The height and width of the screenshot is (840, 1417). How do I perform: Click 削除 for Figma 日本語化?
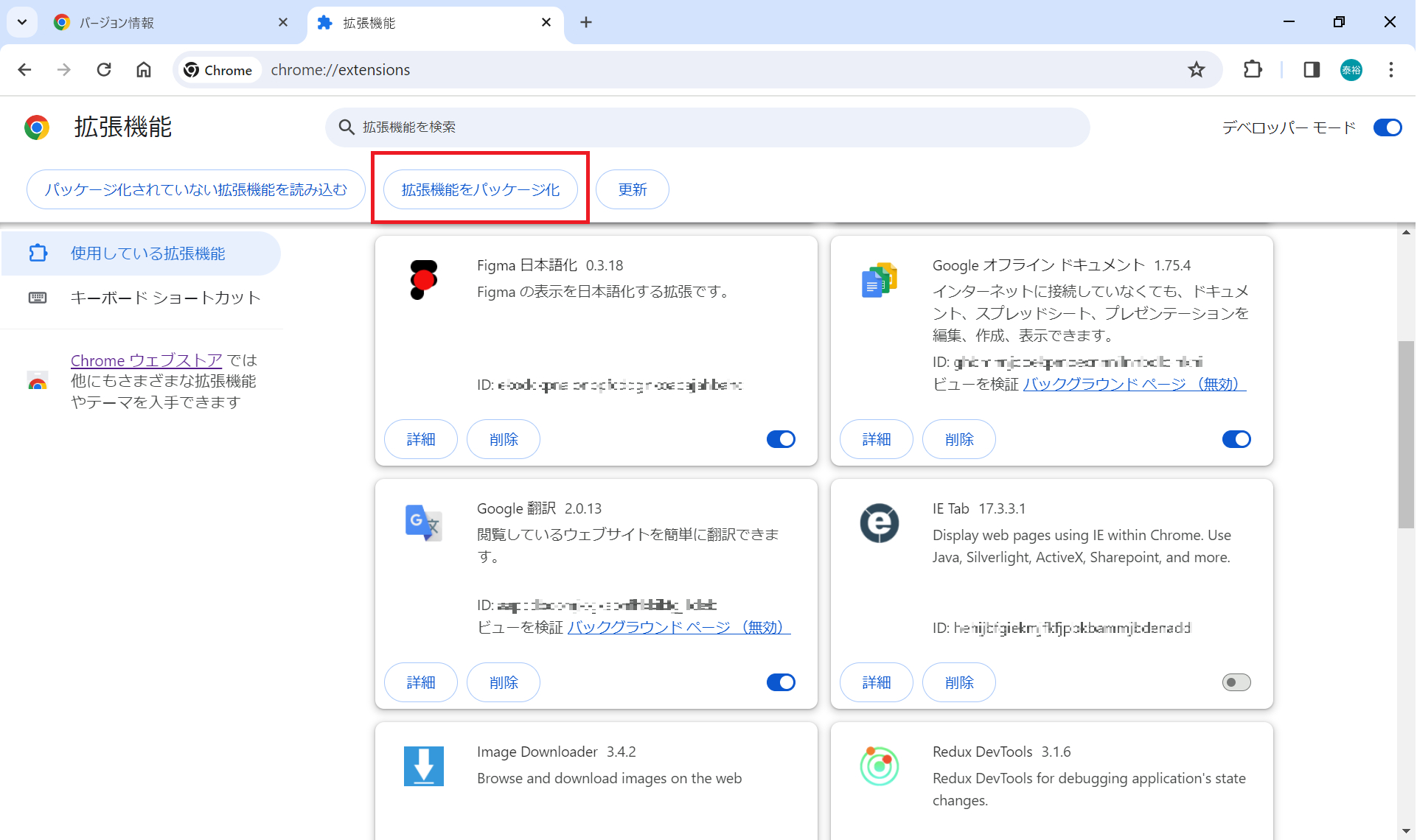pos(504,439)
